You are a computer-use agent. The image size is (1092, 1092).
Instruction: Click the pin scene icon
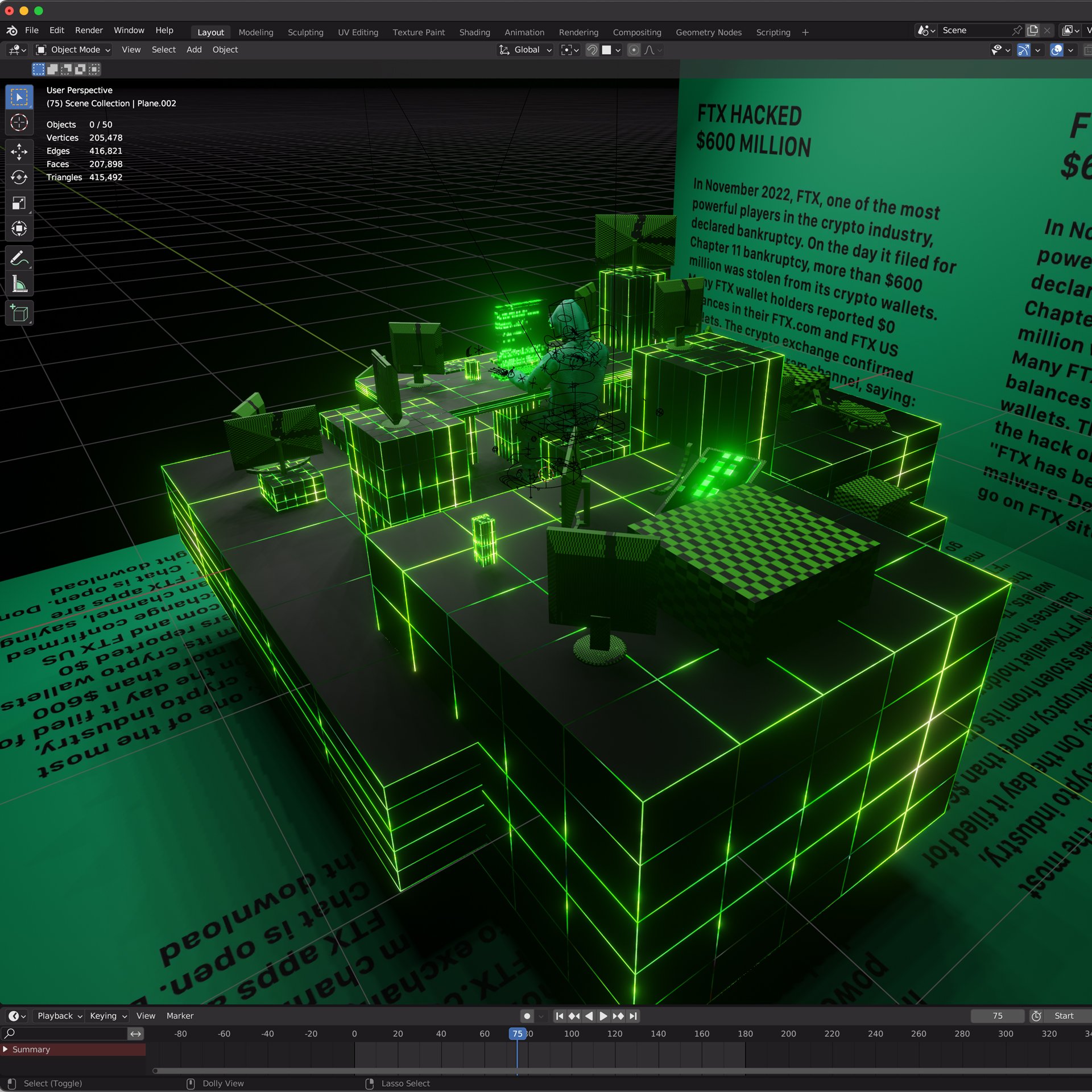pos(1017,31)
